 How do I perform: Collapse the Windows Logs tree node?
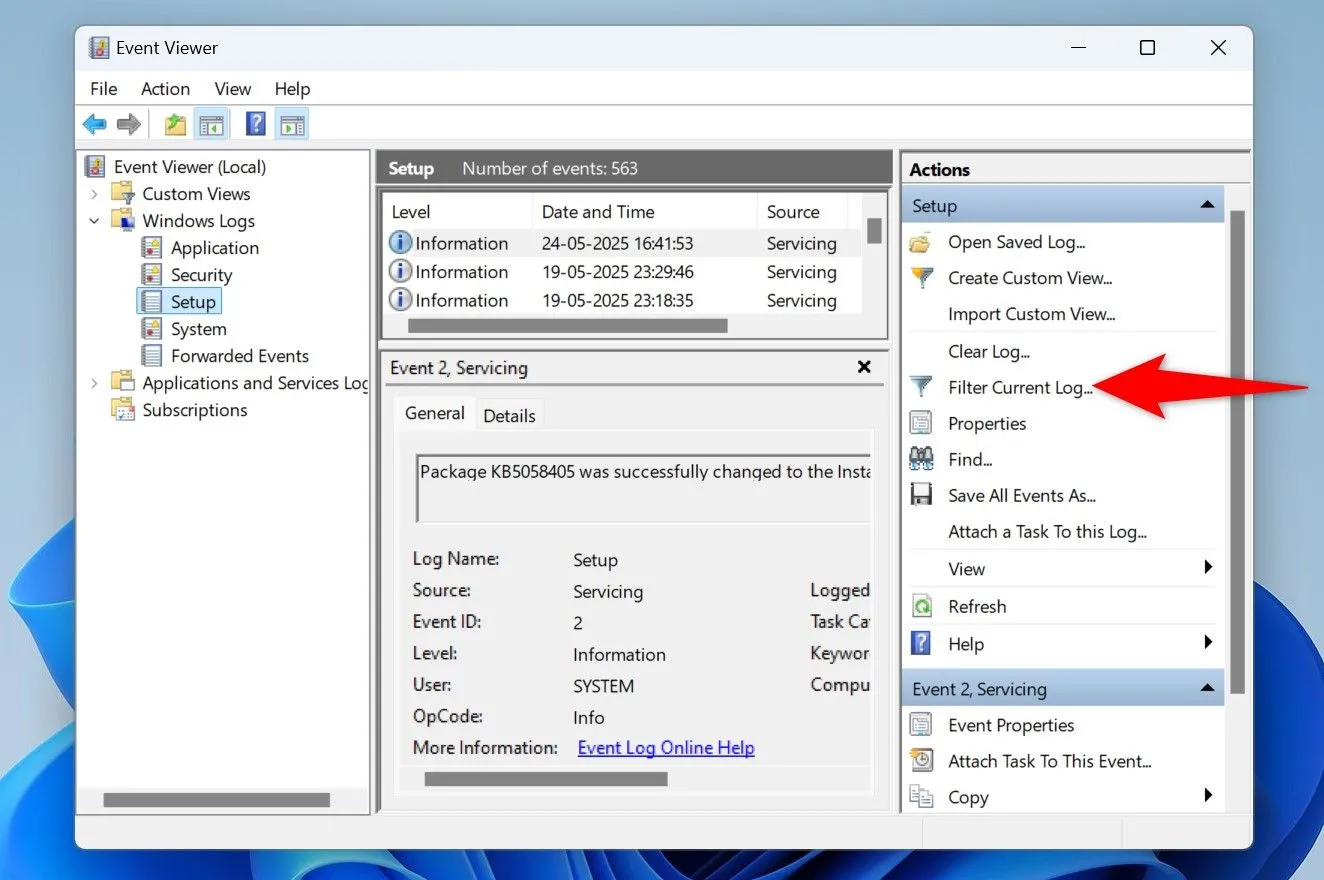[94, 220]
